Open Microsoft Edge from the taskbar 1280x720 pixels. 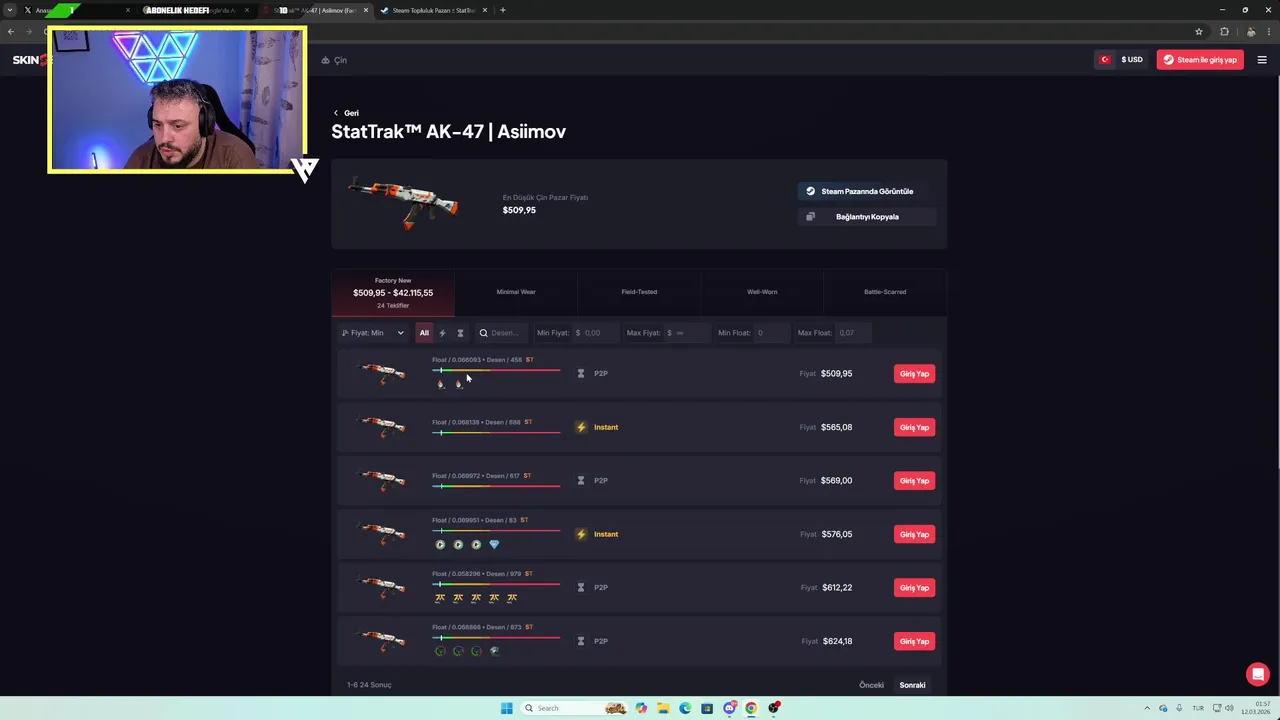coord(685,708)
